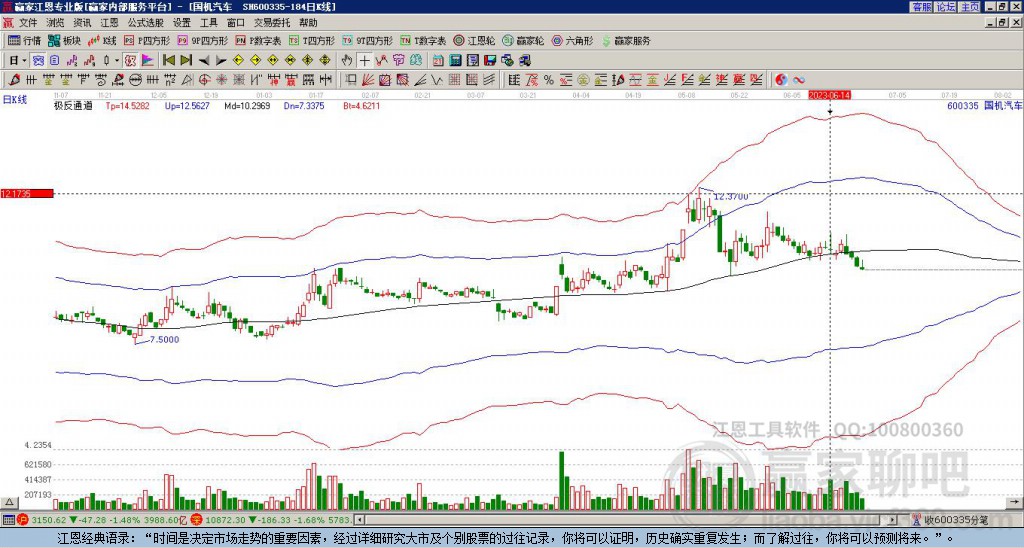Viewport: 1024px width, 548px height.
Task: Expand the 日 period dropdown arrow
Action: tap(25, 61)
